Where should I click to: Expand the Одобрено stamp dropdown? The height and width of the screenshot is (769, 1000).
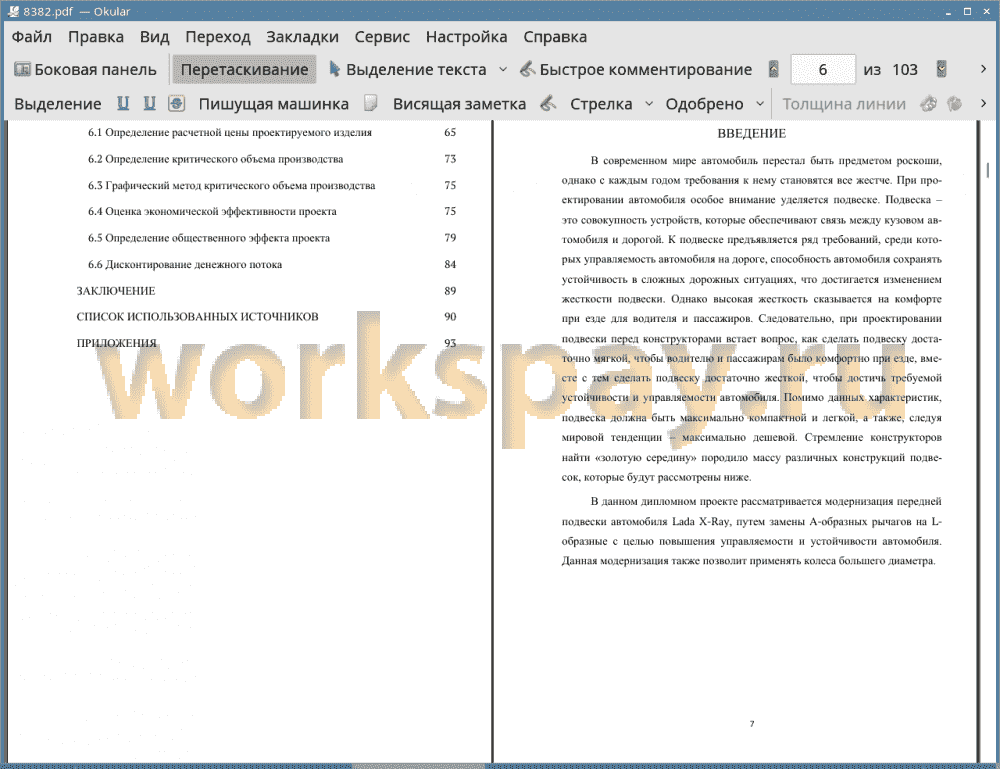pyautogui.click(x=760, y=103)
